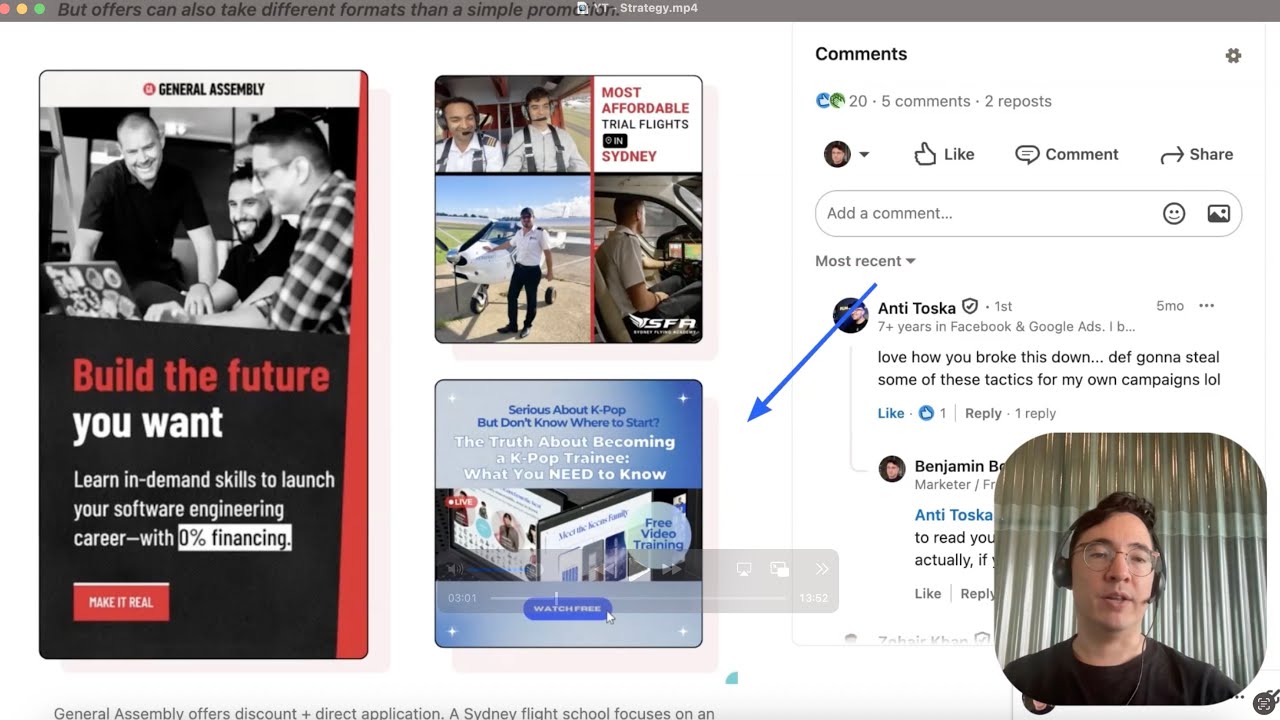Open the double-chevron more options in video controls

click(822, 569)
